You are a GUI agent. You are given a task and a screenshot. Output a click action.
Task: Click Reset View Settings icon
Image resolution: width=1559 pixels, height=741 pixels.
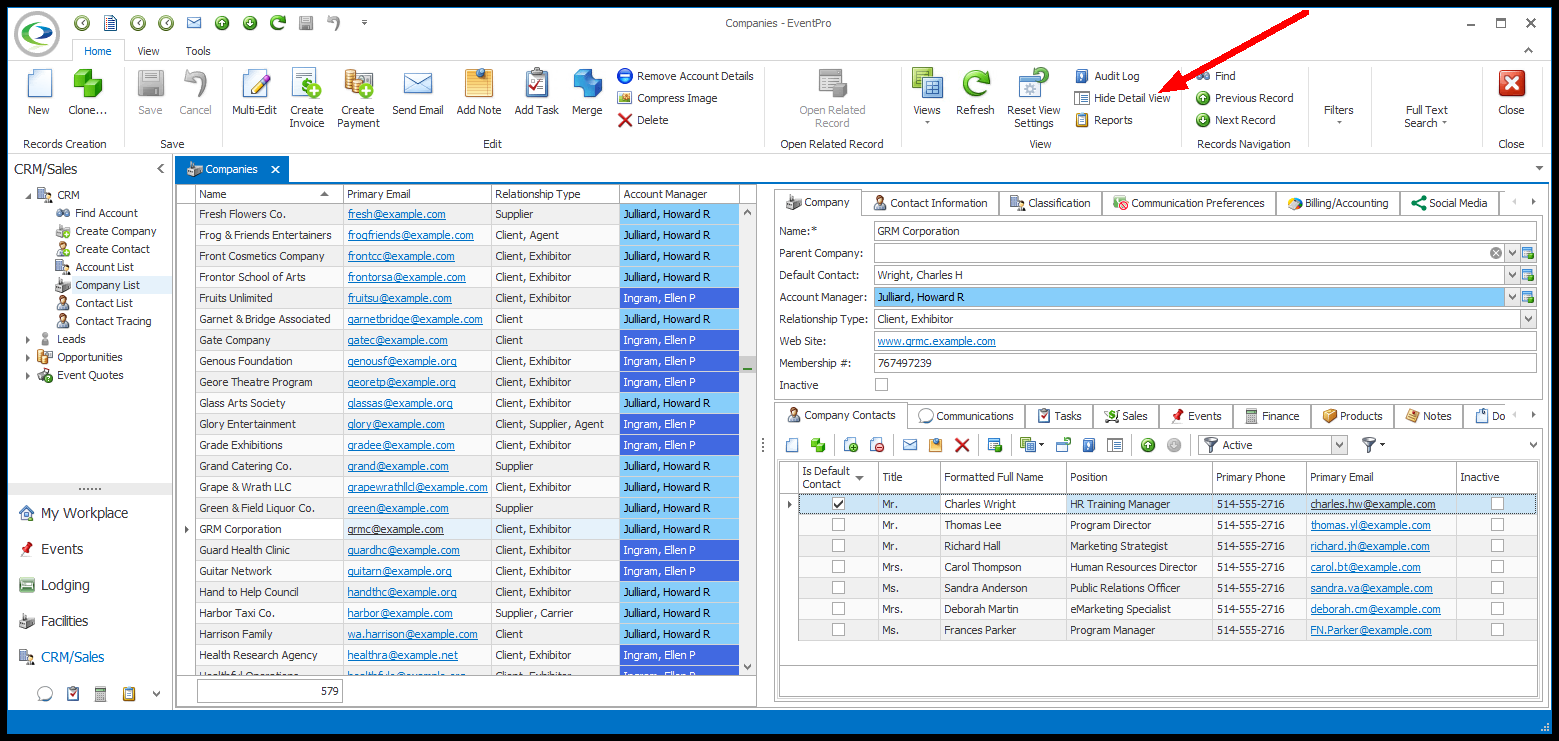(1033, 84)
